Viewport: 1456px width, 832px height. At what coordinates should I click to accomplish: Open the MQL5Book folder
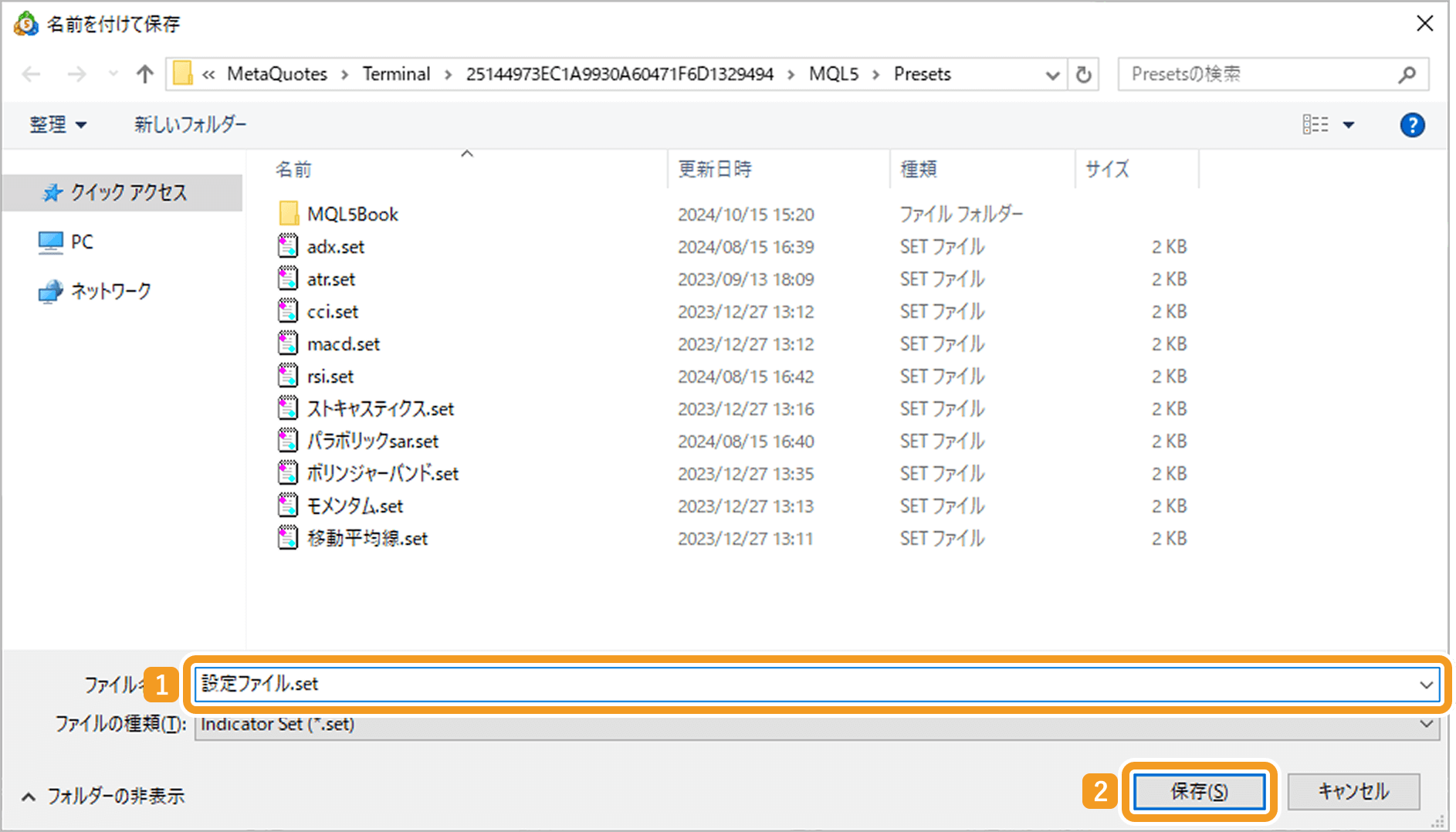tap(352, 214)
